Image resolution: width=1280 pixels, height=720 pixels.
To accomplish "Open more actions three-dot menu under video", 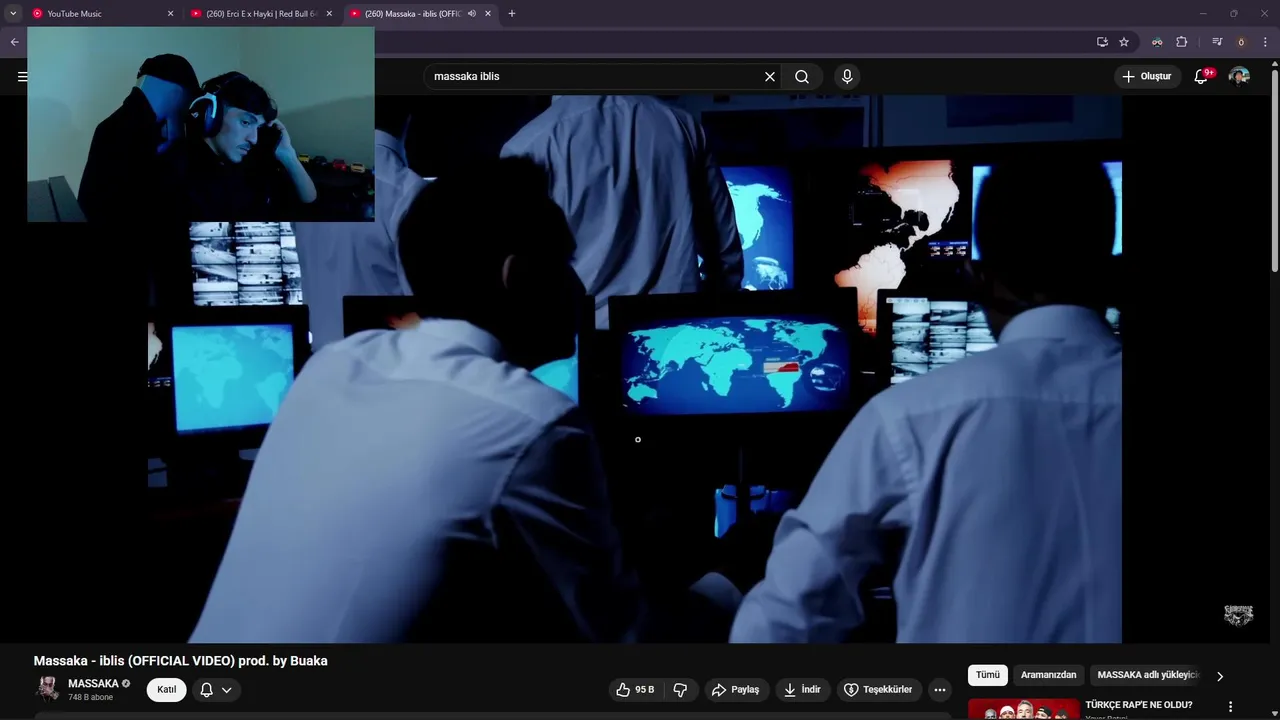I will tap(939, 690).
